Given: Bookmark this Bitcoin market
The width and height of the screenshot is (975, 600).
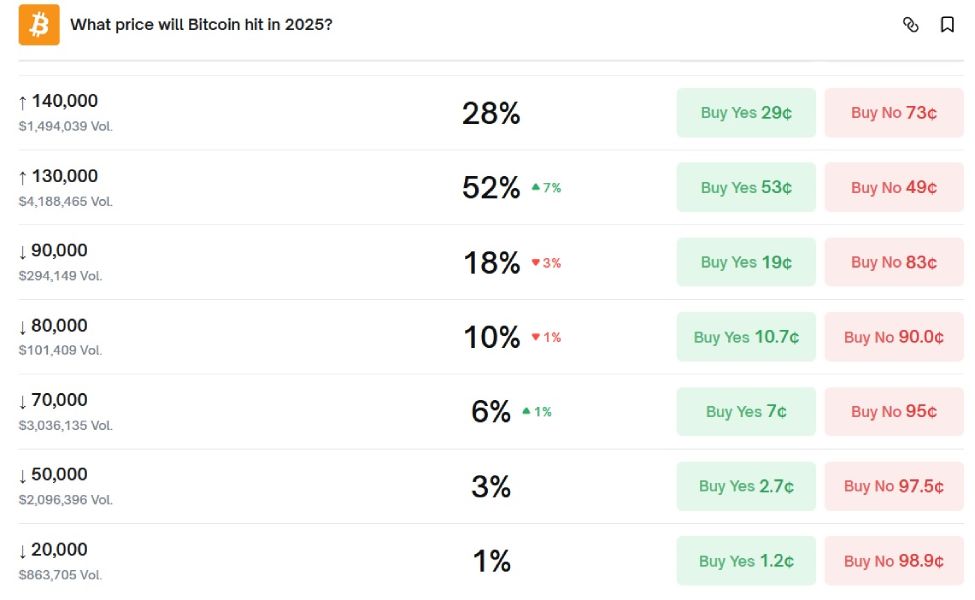Looking at the screenshot, I should pos(947,25).
